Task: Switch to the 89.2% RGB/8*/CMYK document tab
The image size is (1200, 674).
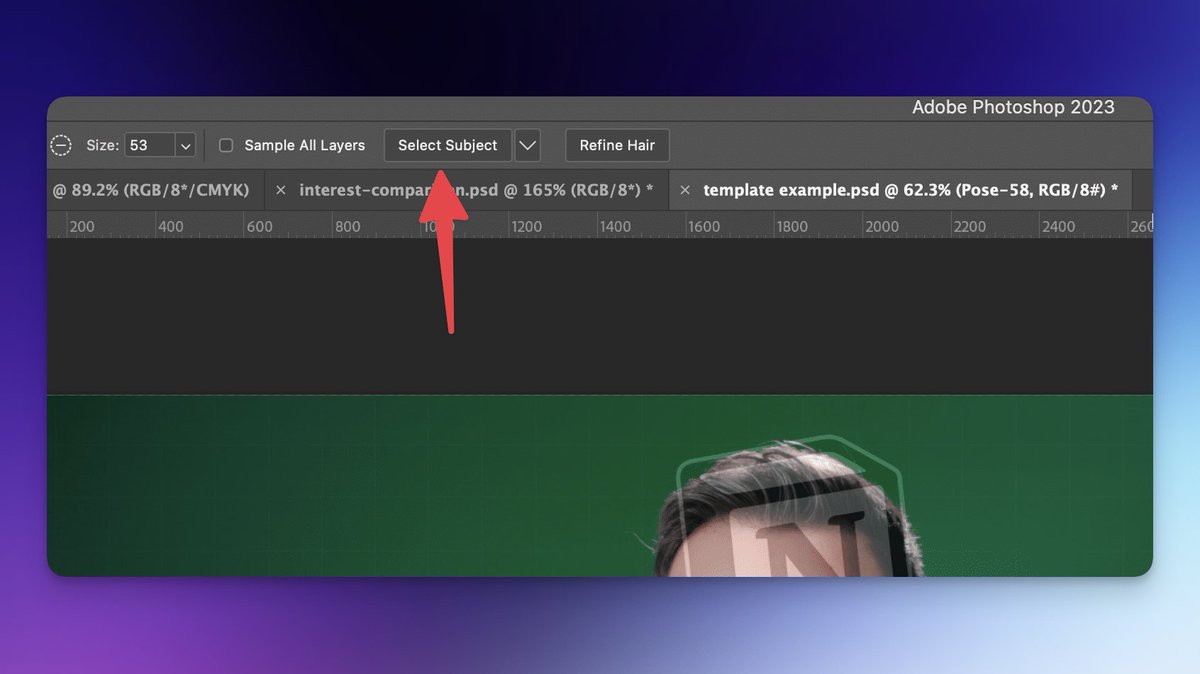Action: pyautogui.click(x=155, y=189)
